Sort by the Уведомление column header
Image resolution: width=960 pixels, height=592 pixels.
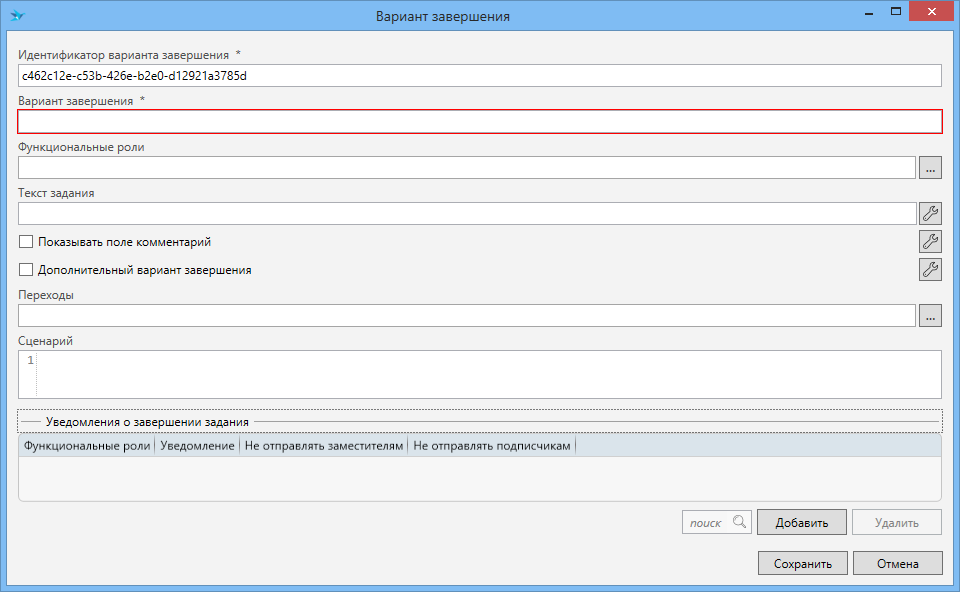(197, 446)
